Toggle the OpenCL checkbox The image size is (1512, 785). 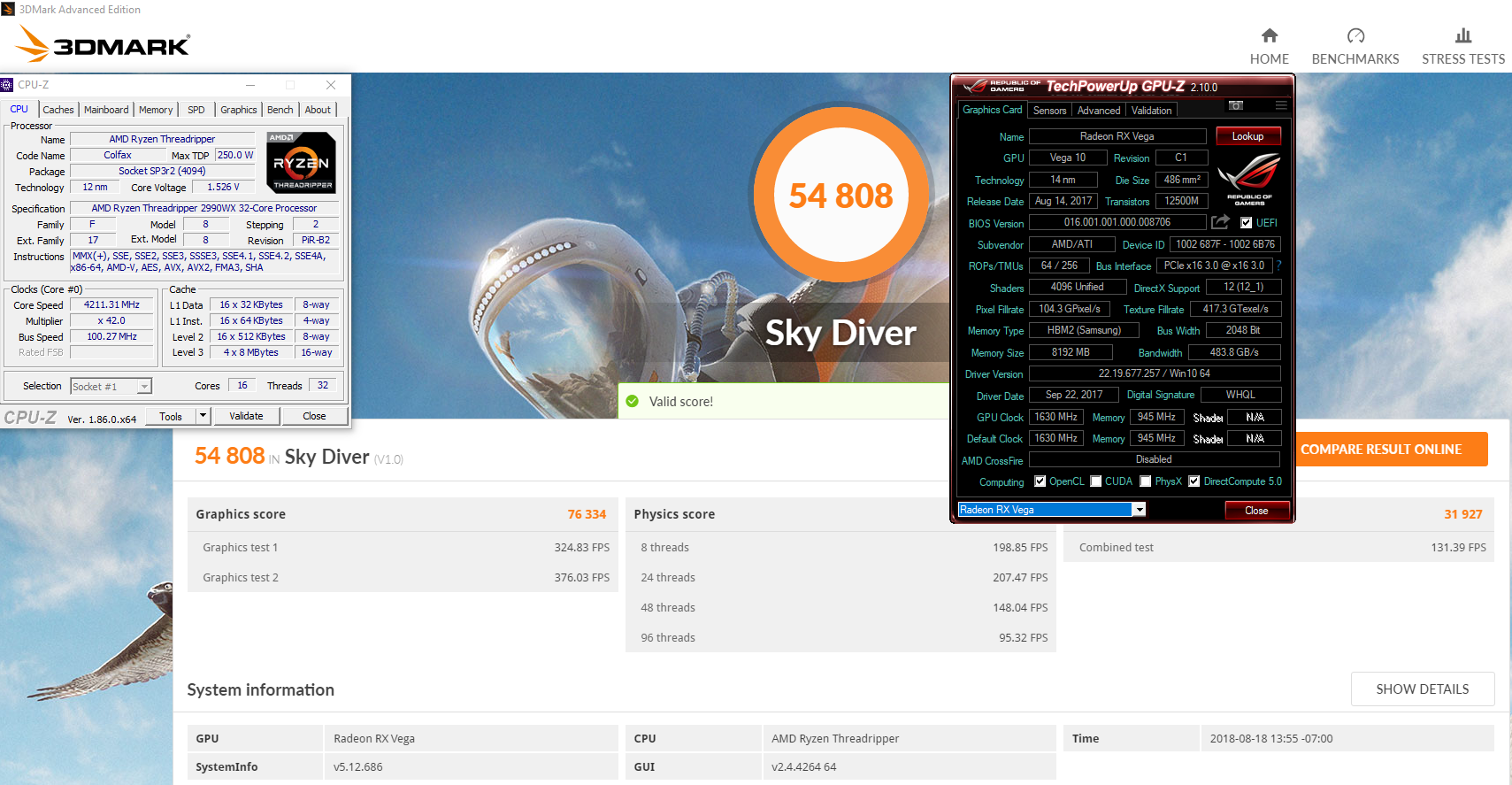point(1040,481)
